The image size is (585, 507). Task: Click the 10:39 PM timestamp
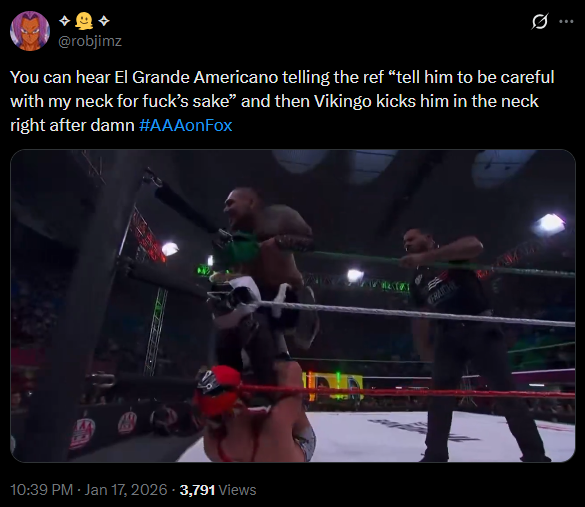pyautogui.click(x=41, y=490)
